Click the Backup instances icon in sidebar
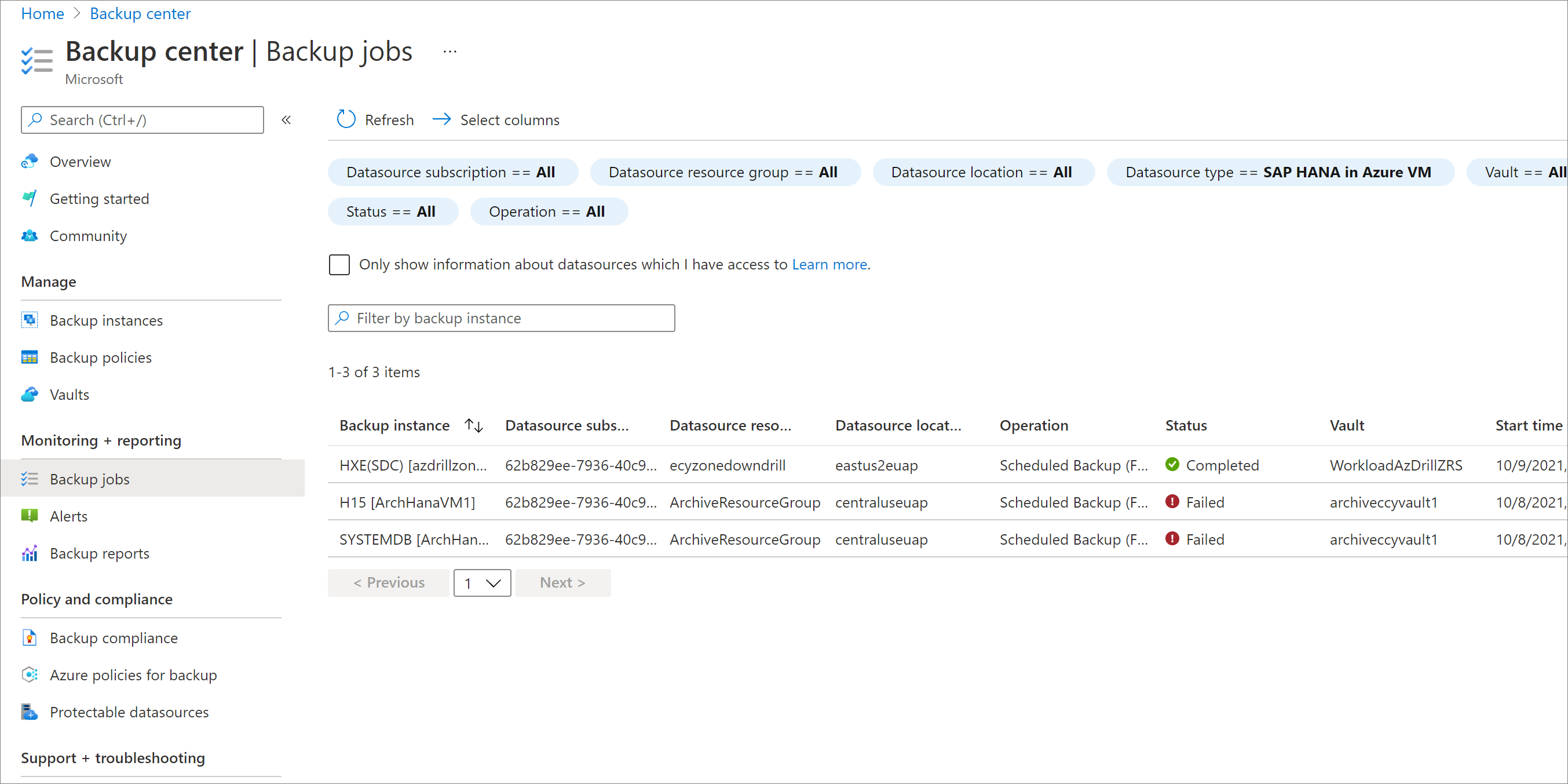This screenshot has width=1568, height=784. tap(30, 319)
